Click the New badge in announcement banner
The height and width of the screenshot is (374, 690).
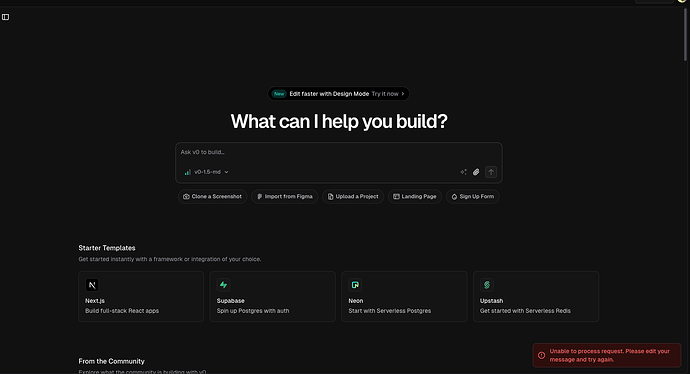279,94
